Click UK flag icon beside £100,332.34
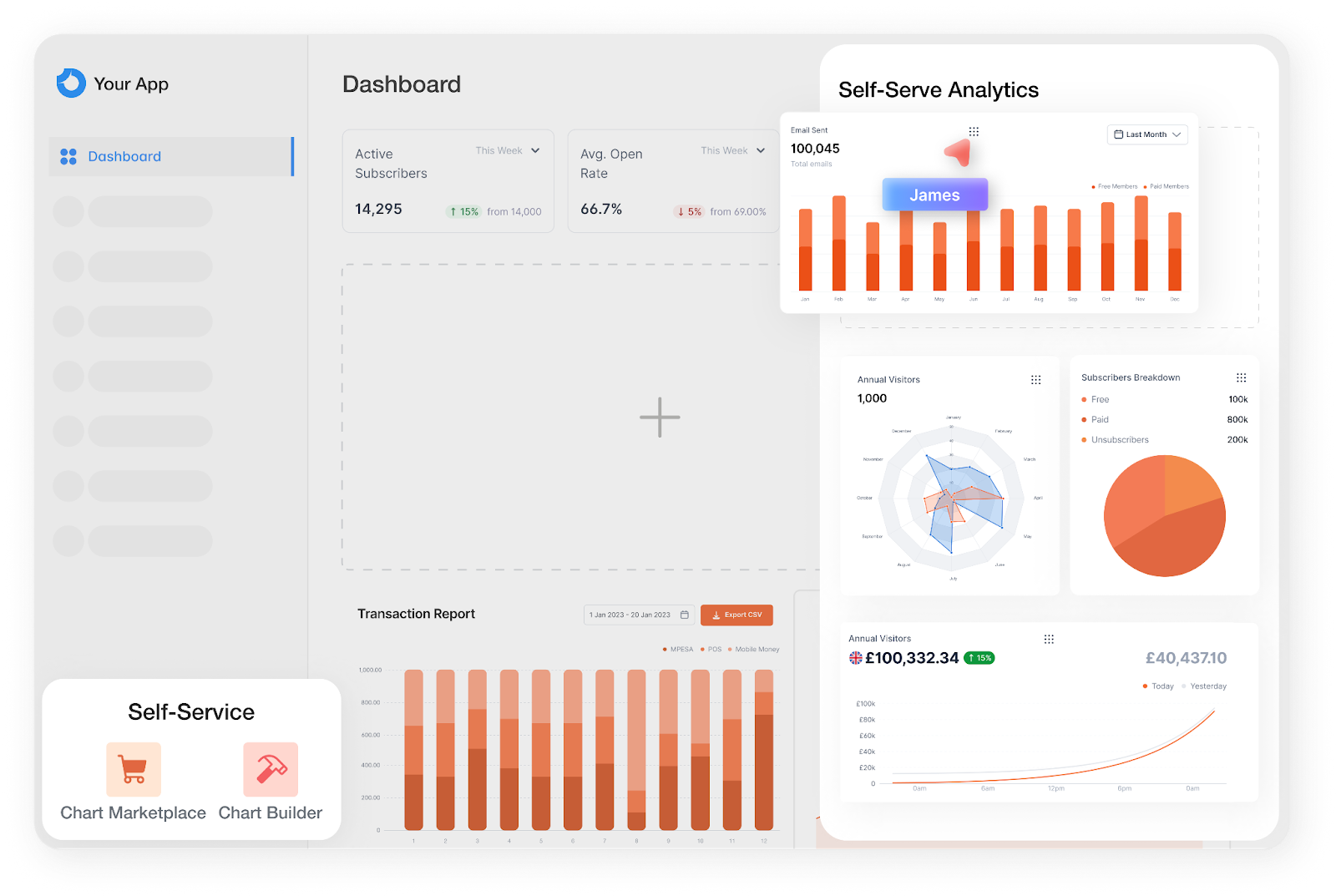The width and height of the screenshot is (1336, 896). pos(856,658)
